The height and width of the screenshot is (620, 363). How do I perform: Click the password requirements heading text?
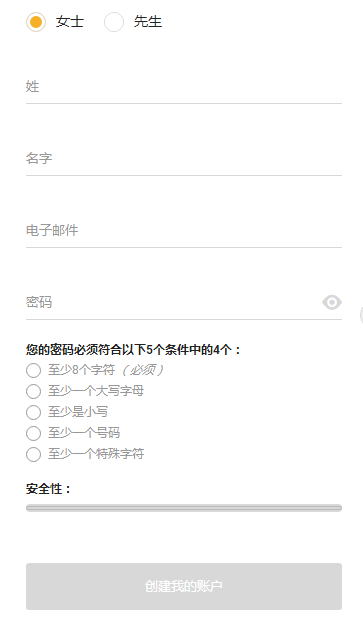(x=133, y=350)
